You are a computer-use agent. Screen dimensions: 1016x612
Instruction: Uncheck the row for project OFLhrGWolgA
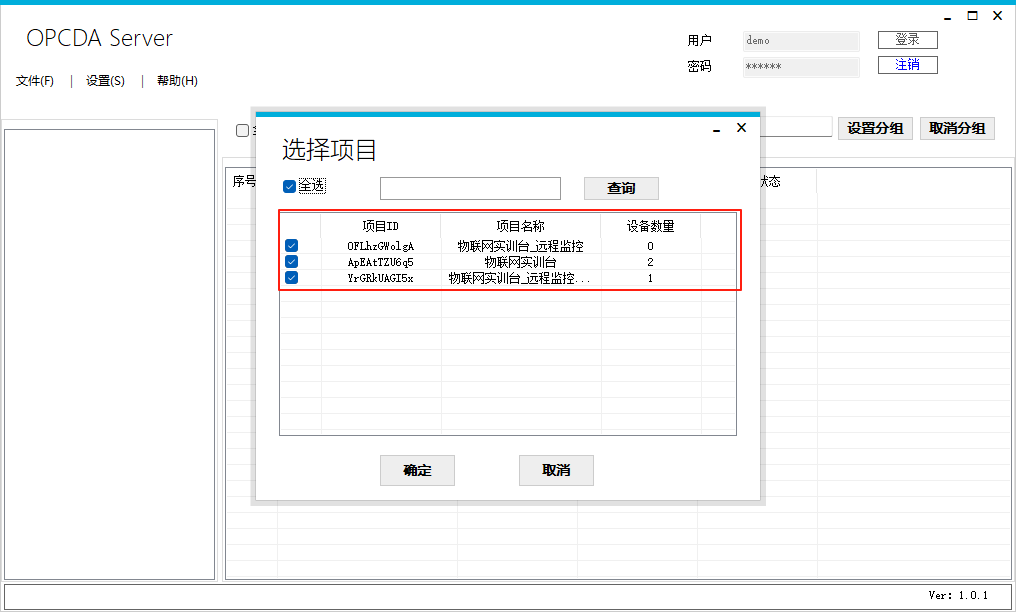[291, 245]
